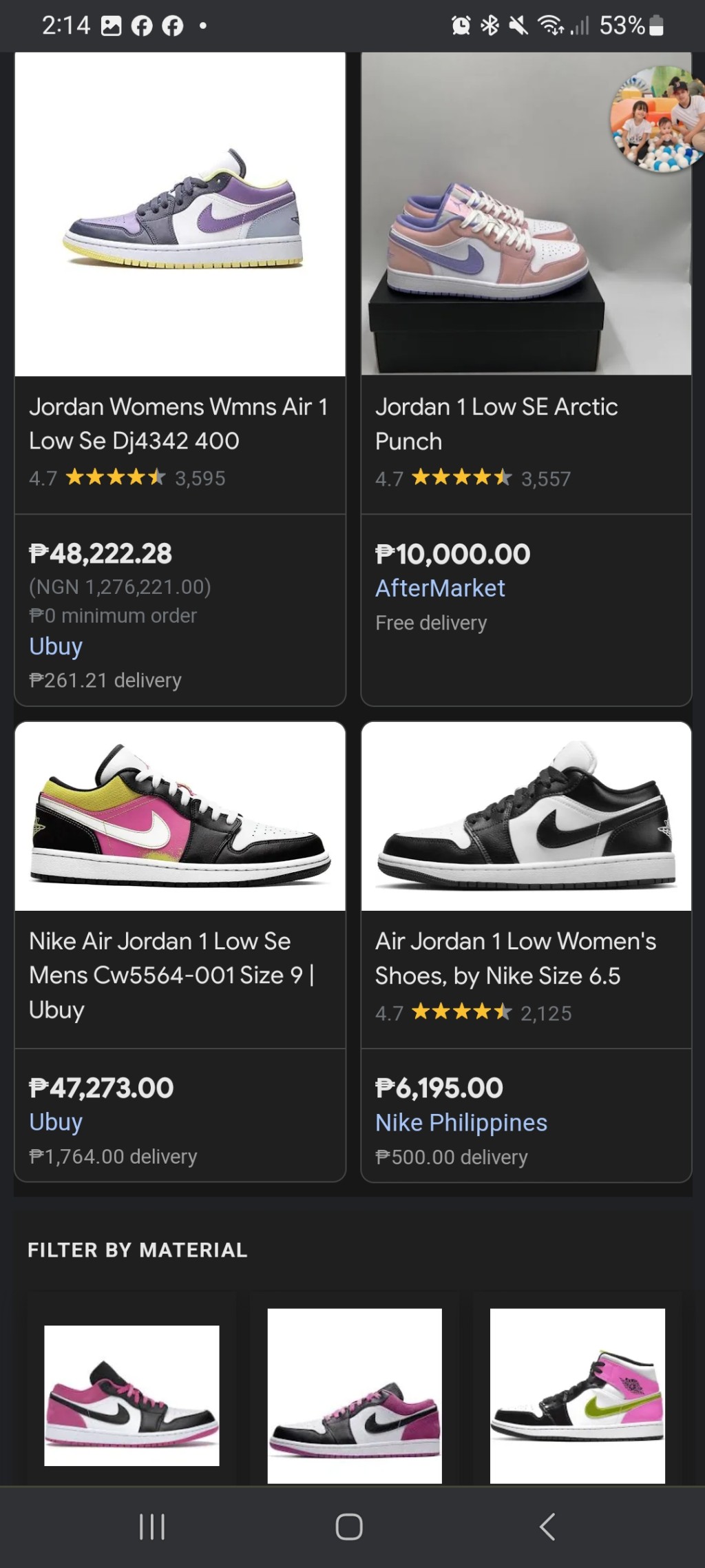Screen dimensions: 705x1568
Task: Open Ubuy link under ₱48,222.28 price
Action: click(56, 646)
